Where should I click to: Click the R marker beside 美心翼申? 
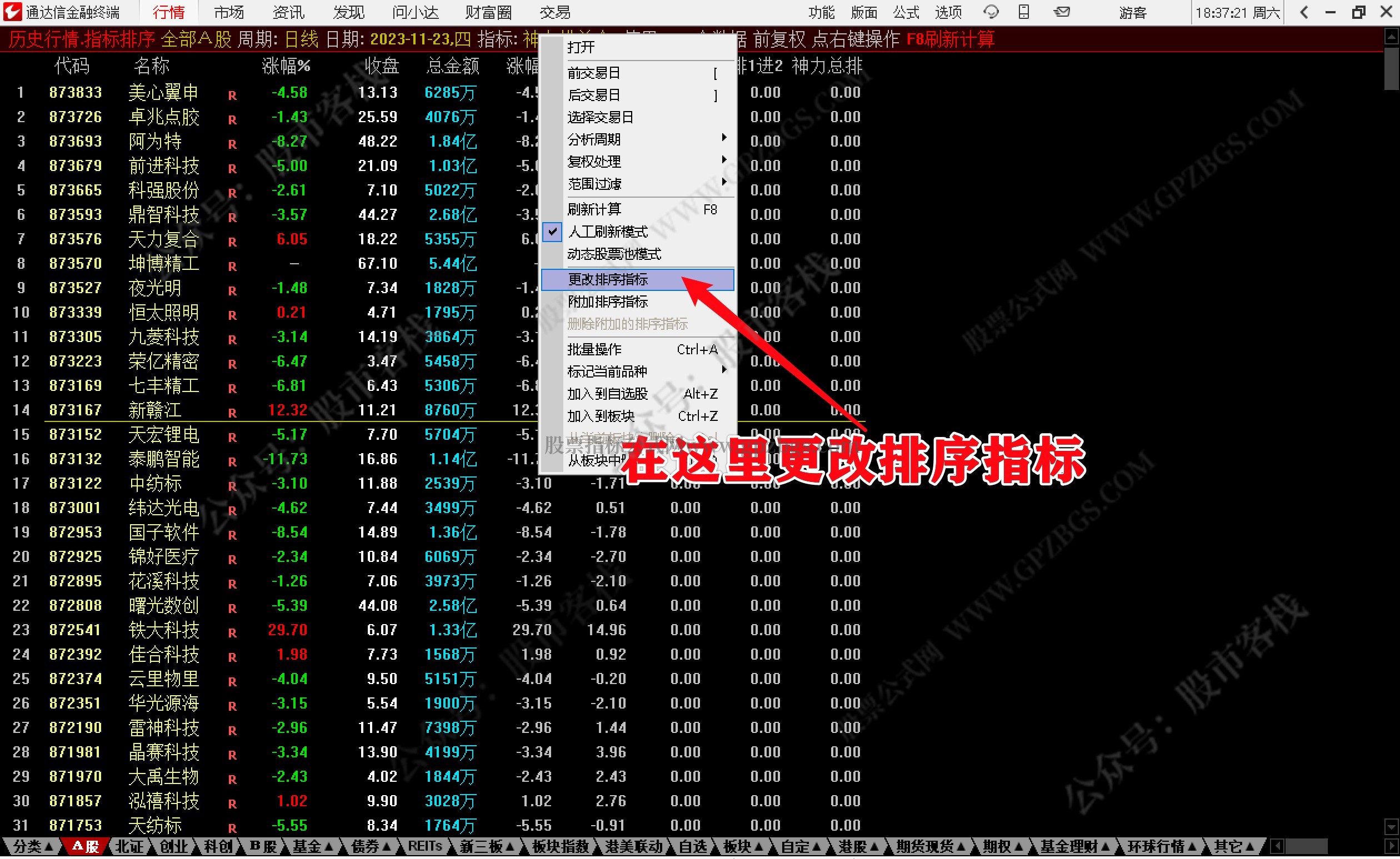(x=232, y=96)
